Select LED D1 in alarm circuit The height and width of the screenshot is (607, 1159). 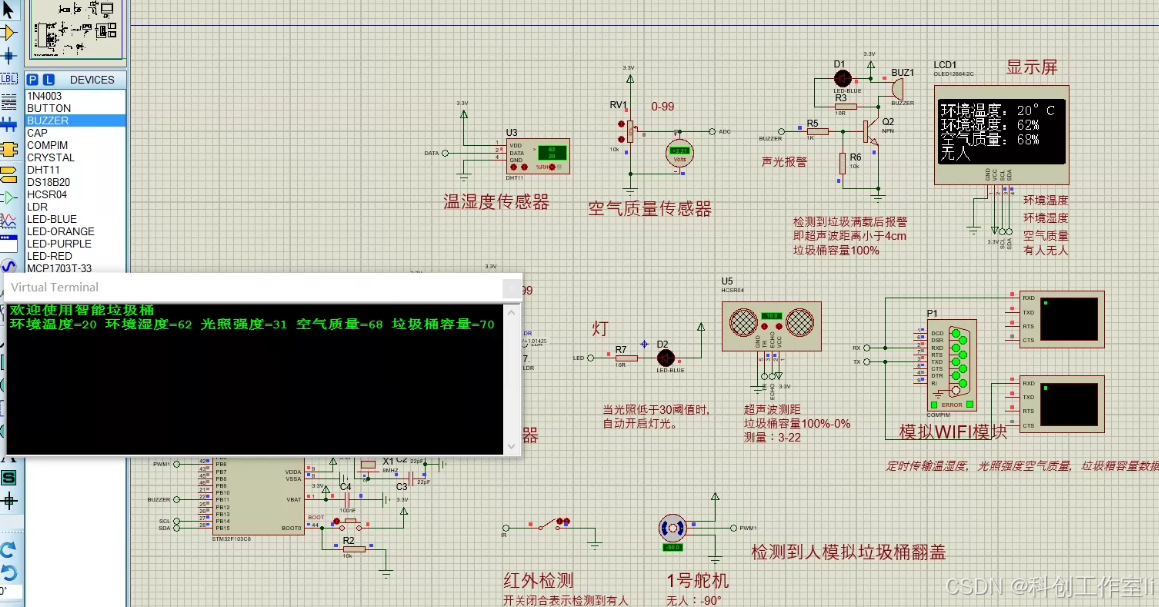842,78
